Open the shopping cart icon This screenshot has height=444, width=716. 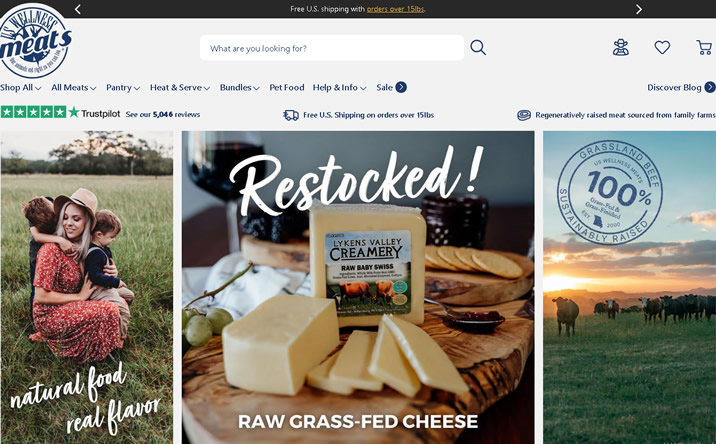tap(704, 47)
